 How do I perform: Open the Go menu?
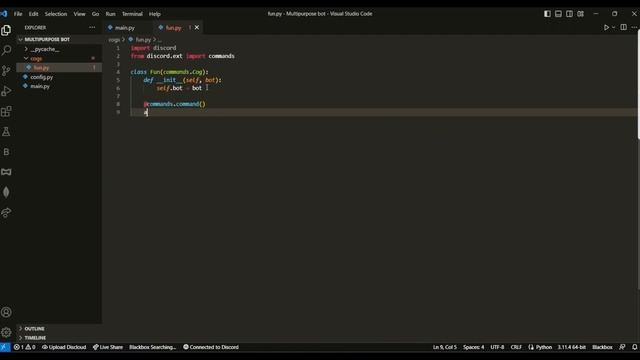95,14
